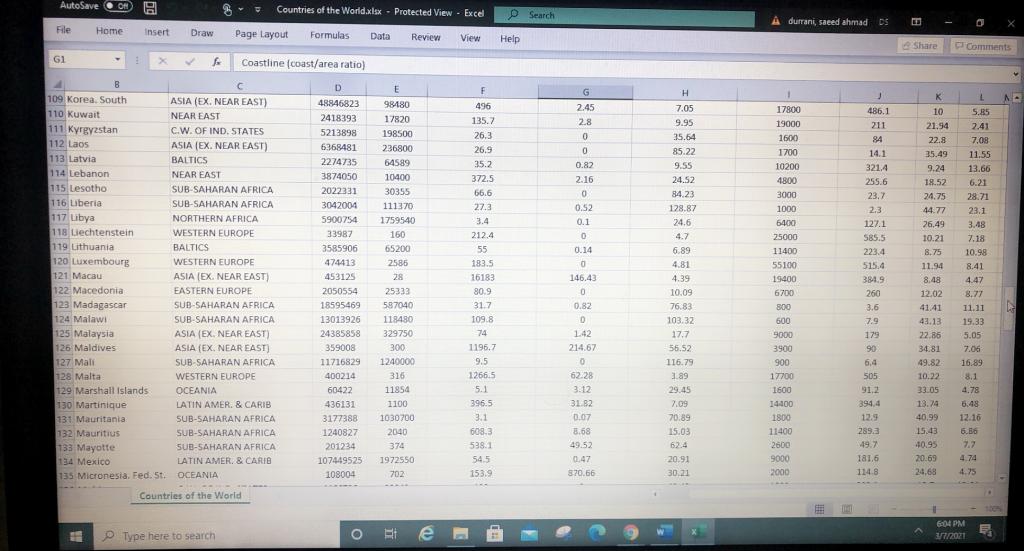
Task: Open File Explorer from taskbar
Action: [460, 534]
